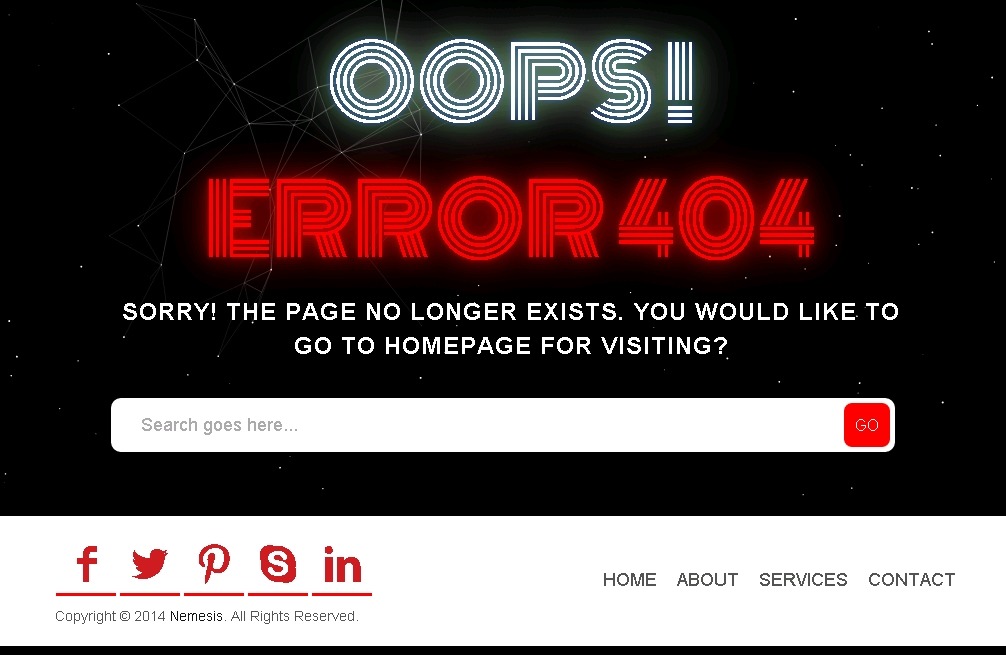Click the glowing OOPS heading word
Viewport: 1006px width, 655px height.
pyautogui.click(x=491, y=81)
